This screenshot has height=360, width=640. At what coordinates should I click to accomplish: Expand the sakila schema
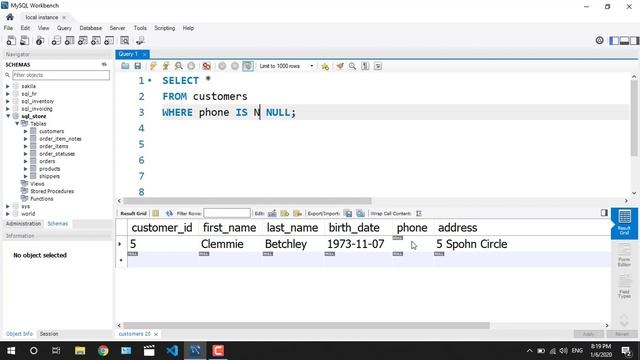pos(8,86)
